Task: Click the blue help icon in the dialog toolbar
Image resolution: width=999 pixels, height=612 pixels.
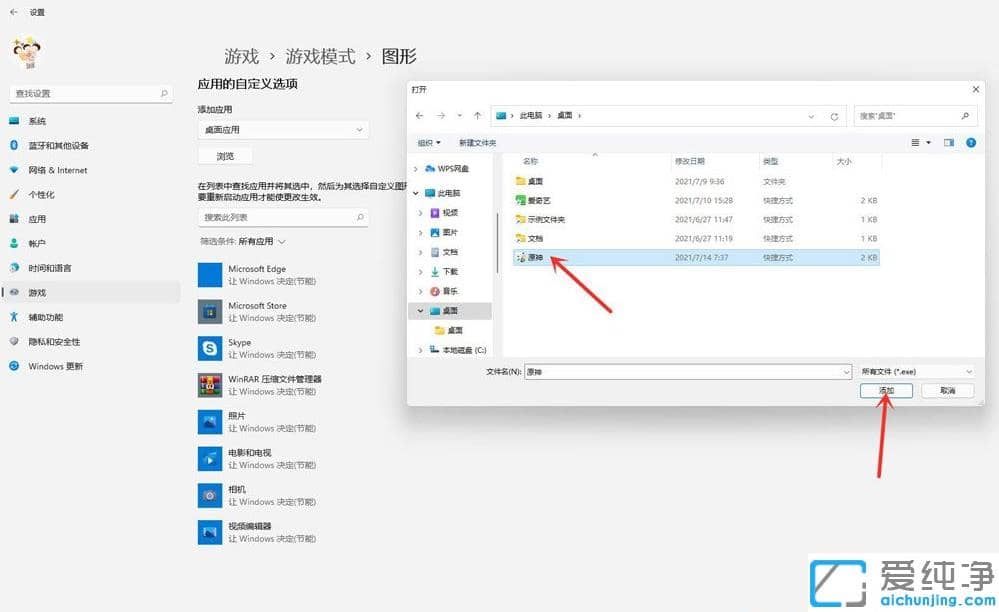Action: click(969, 142)
